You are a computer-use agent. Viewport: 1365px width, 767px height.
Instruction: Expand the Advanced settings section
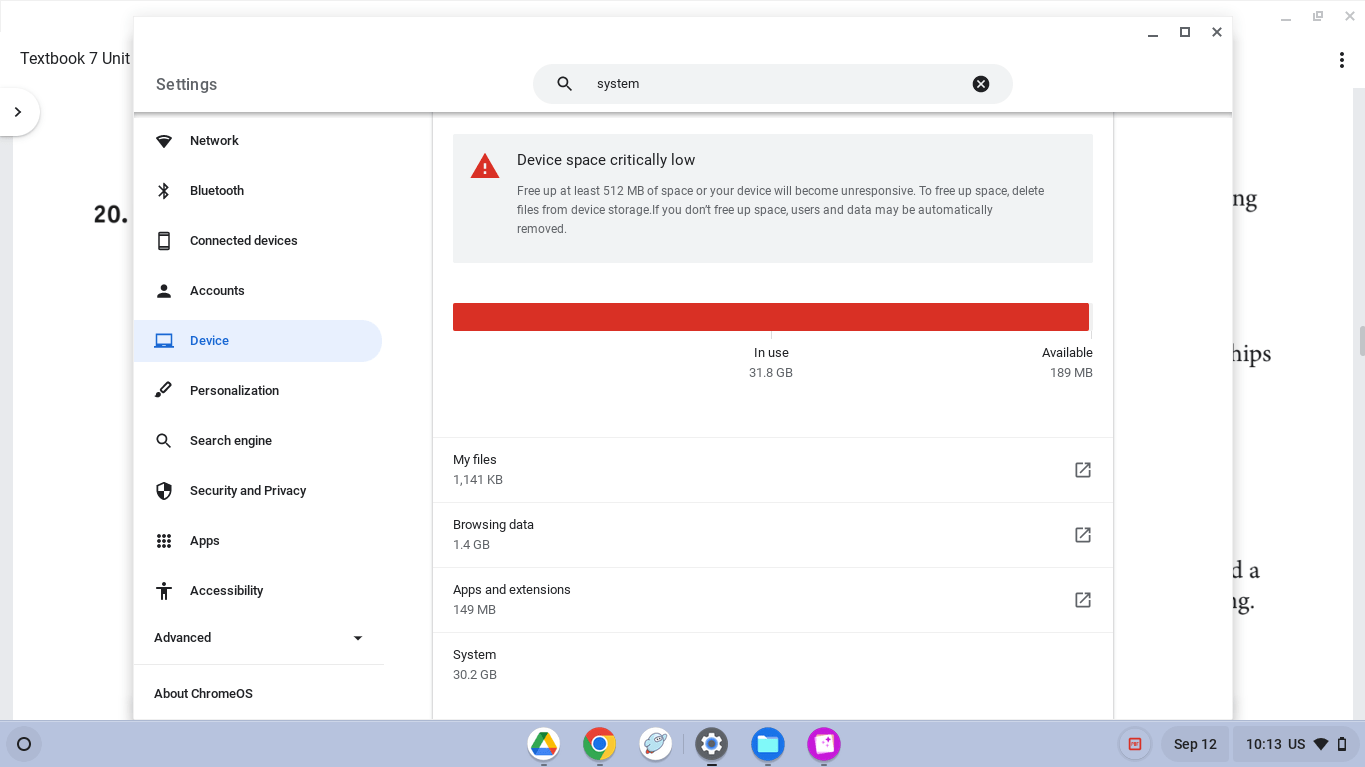point(357,637)
